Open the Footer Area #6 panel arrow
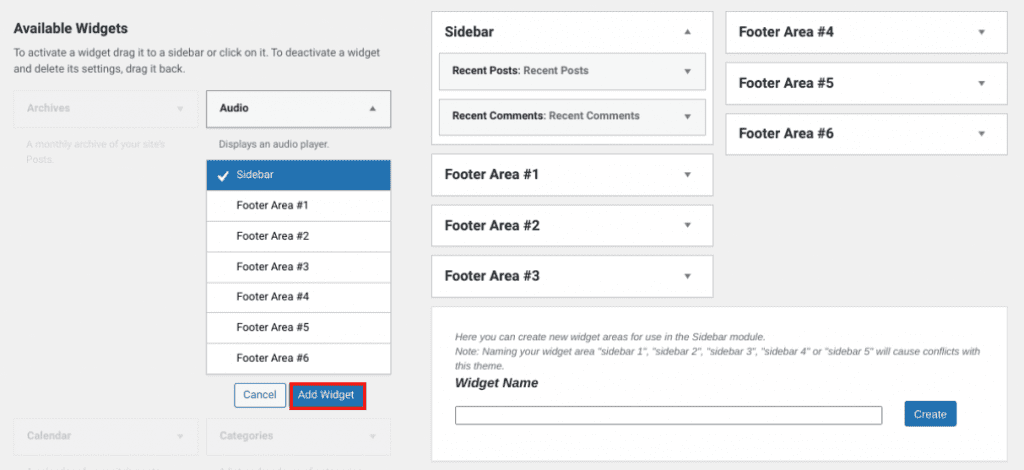Image resolution: width=1024 pixels, height=470 pixels. 982,133
